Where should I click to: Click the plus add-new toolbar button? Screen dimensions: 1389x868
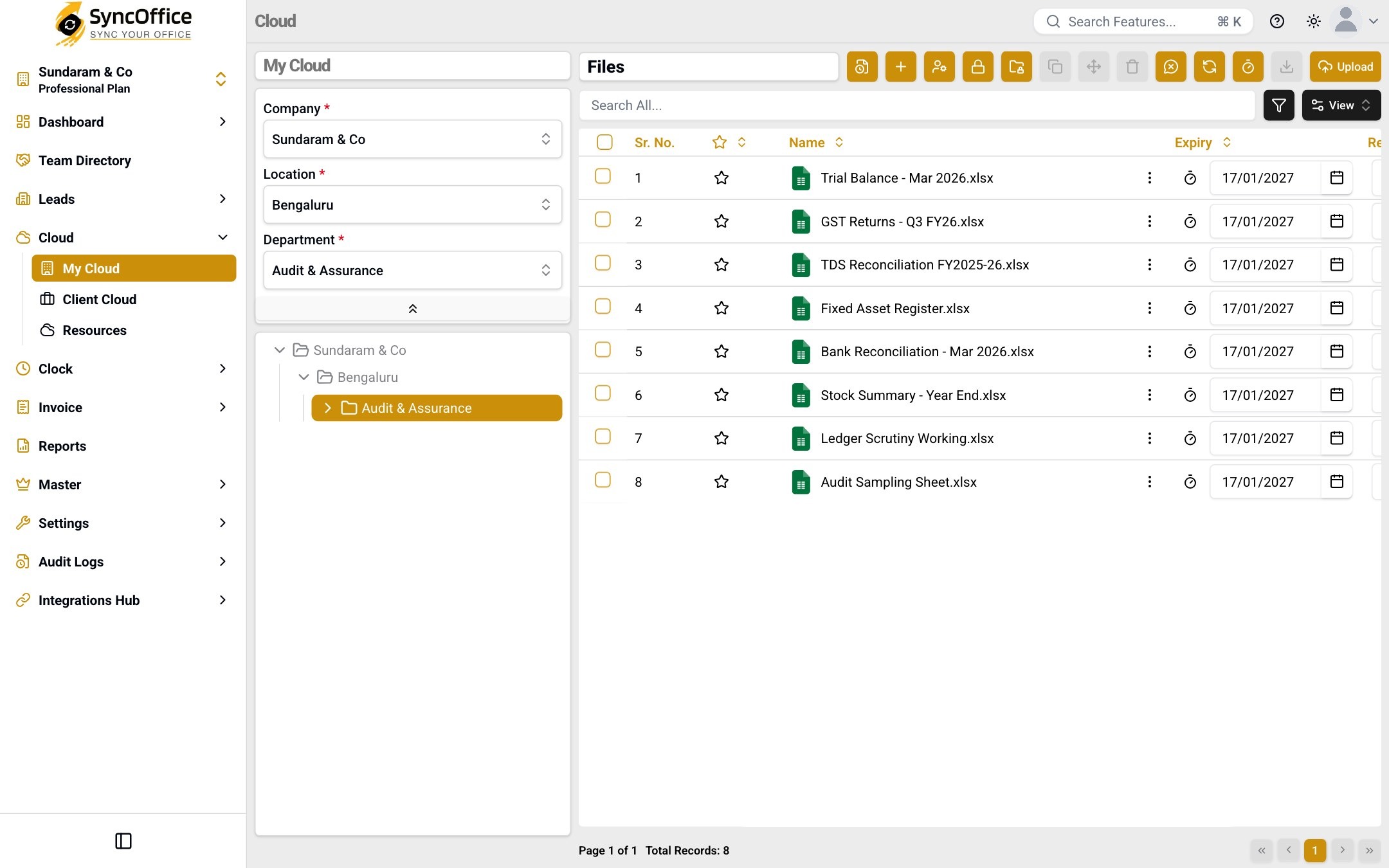[900, 67]
